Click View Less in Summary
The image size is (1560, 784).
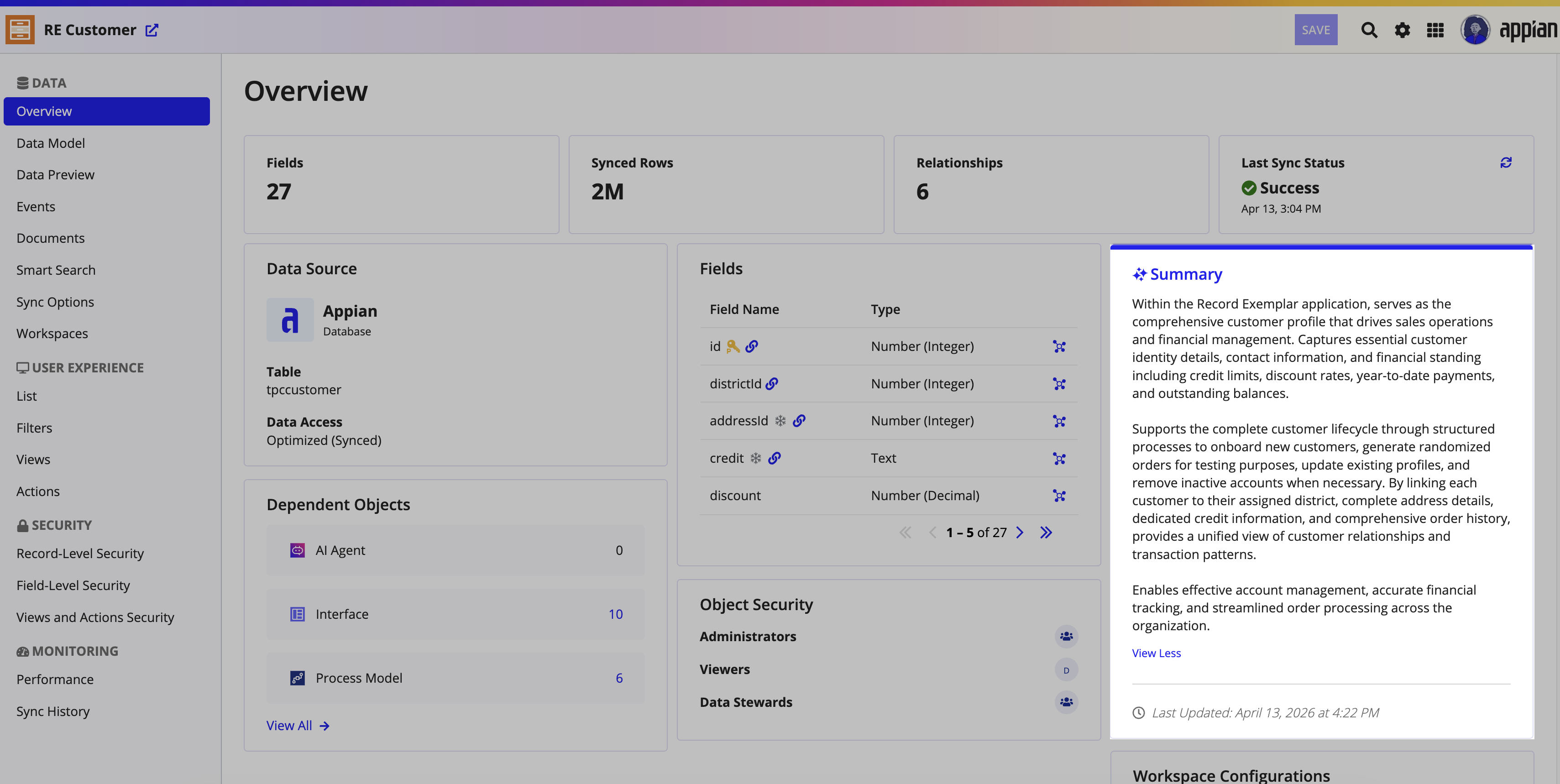click(x=1156, y=653)
